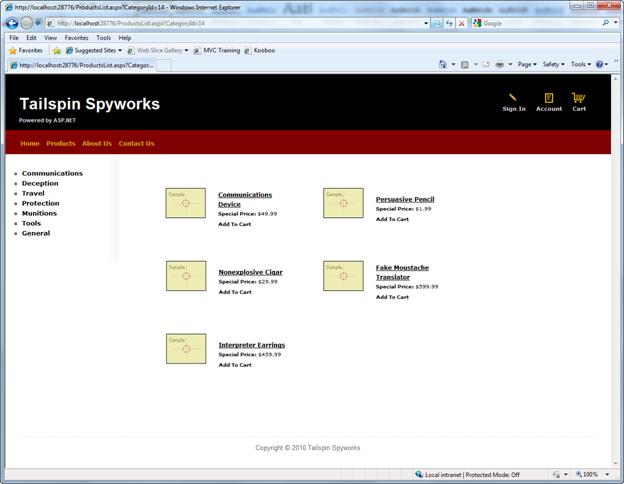Add Fake Moustache Translator to cart
This screenshot has width=624, height=484.
pos(392,297)
